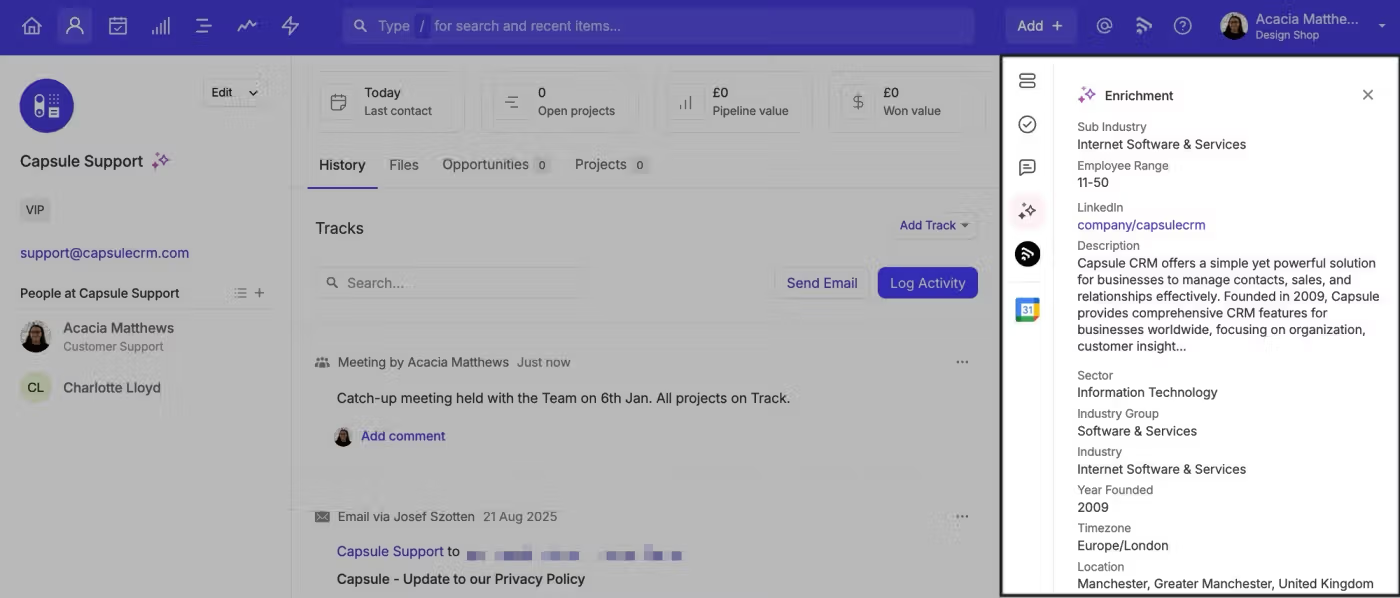Open the account menu arrow next to Acacia

point(1382,27)
